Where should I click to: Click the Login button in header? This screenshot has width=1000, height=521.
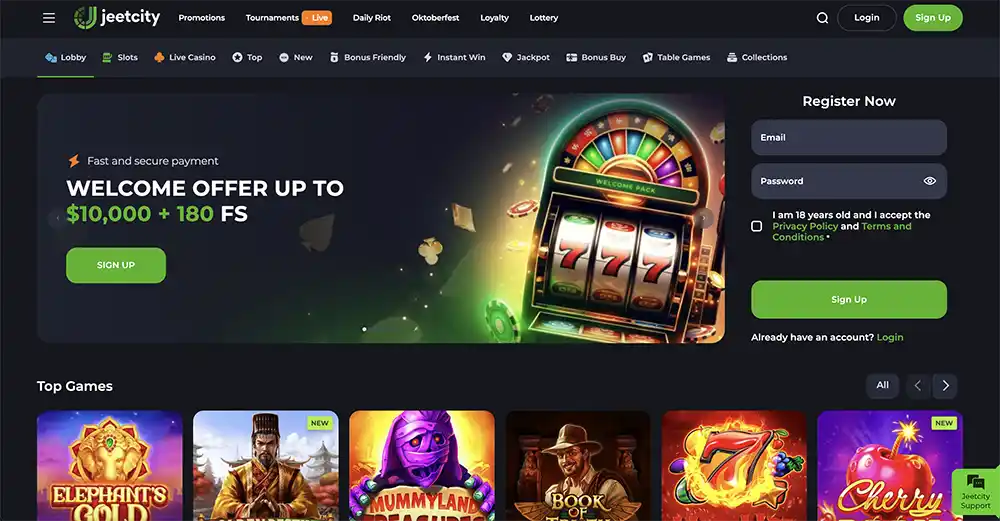click(867, 18)
